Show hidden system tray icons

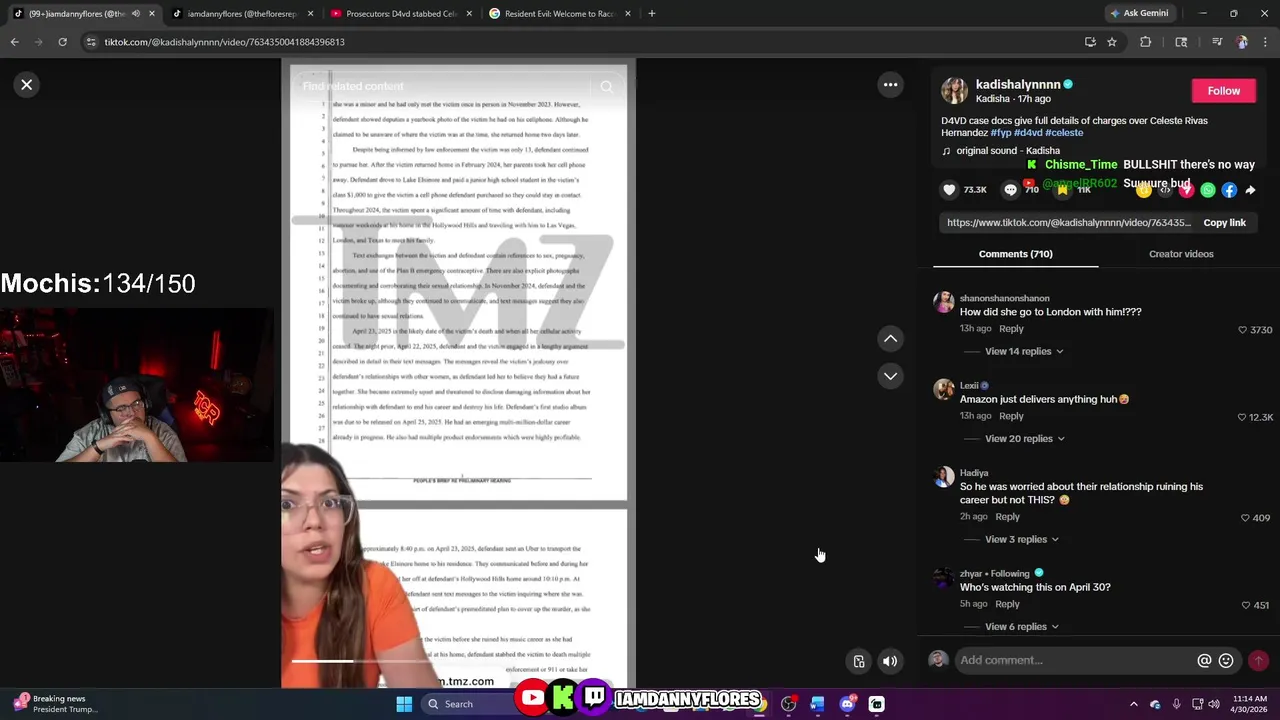1133,704
